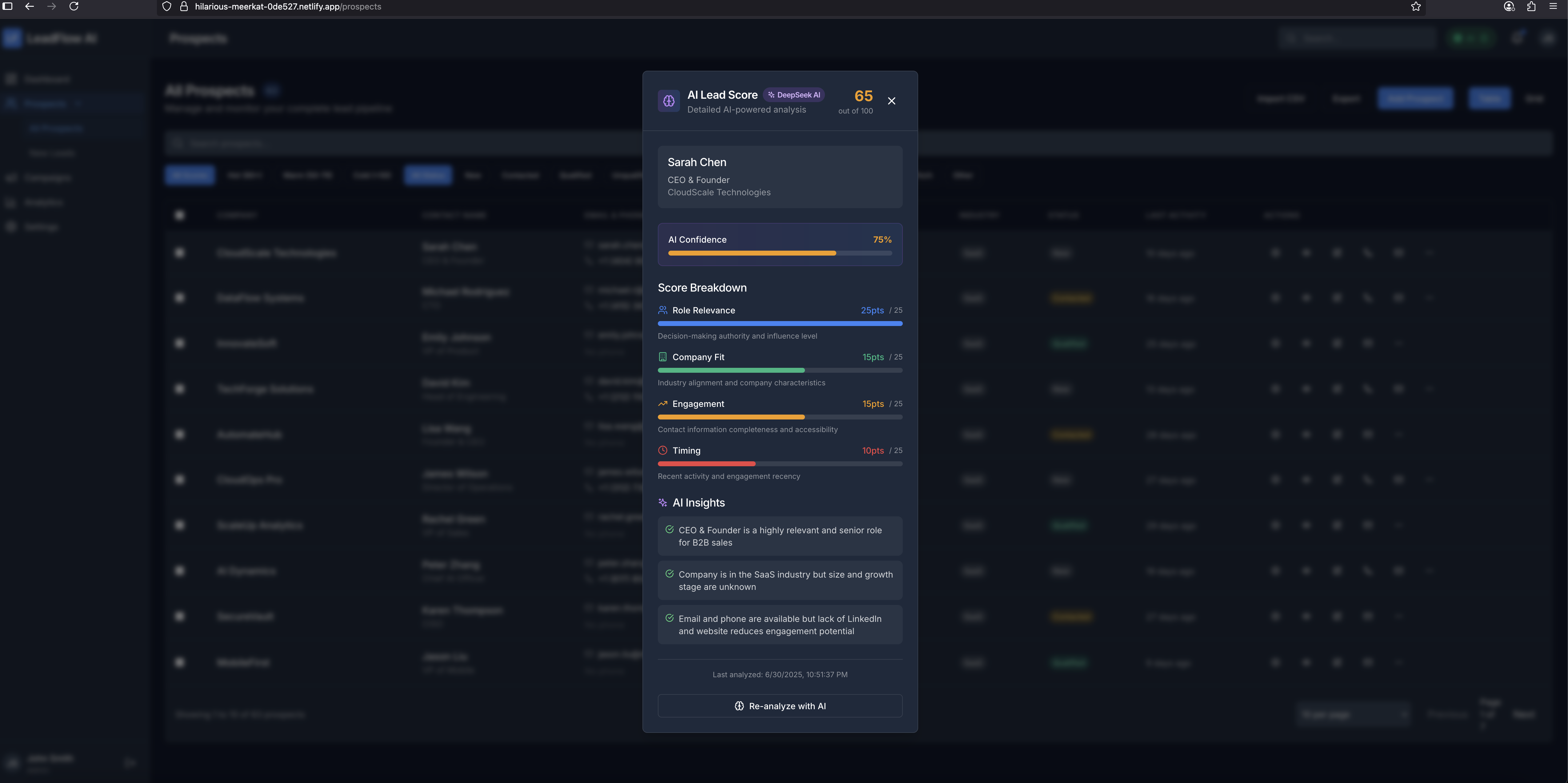The height and width of the screenshot is (783, 1568).
Task: Check the DataFlow Systems row checkbox
Action: pyautogui.click(x=180, y=297)
